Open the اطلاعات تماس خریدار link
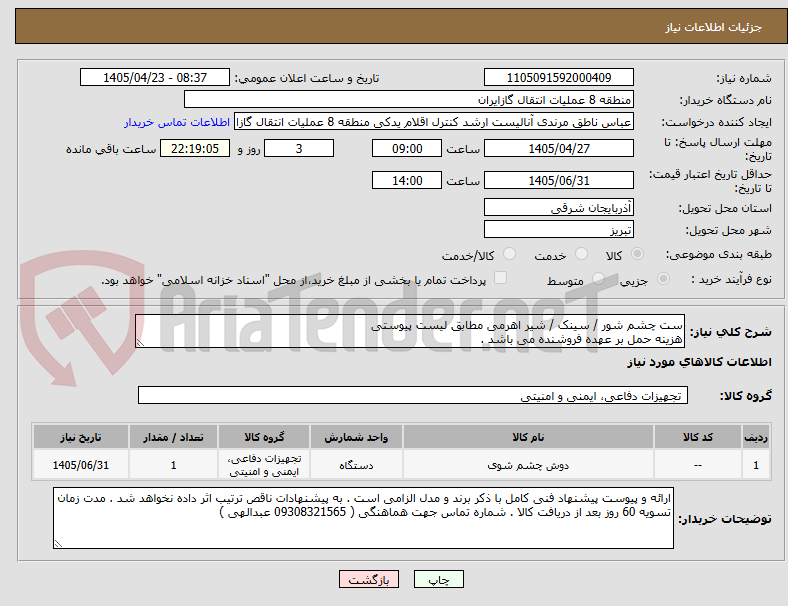The width and height of the screenshot is (788, 606). (x=177, y=122)
